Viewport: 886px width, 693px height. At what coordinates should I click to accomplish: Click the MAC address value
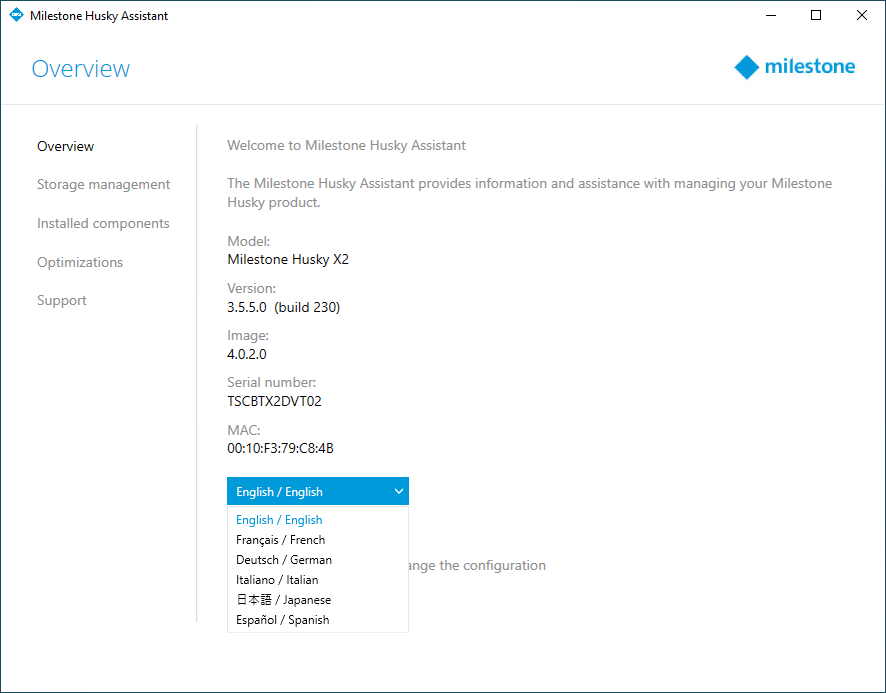point(280,448)
